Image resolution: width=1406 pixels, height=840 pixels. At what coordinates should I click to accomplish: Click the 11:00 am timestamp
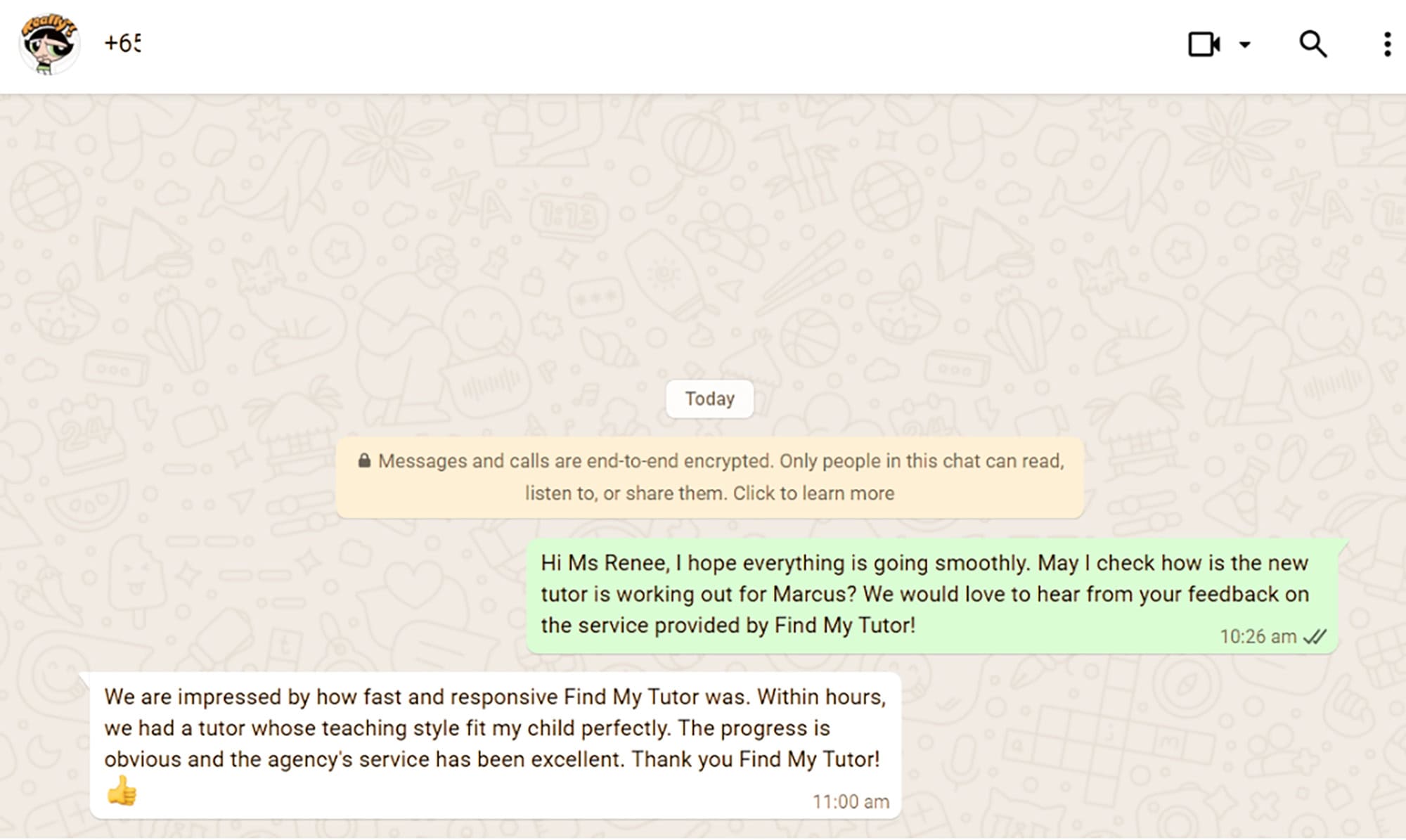(x=851, y=802)
